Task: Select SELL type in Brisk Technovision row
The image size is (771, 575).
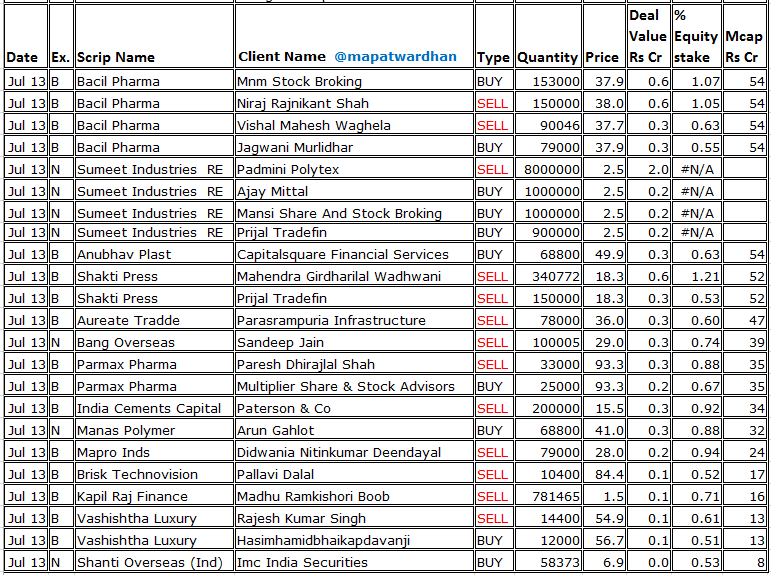Action: coord(492,475)
